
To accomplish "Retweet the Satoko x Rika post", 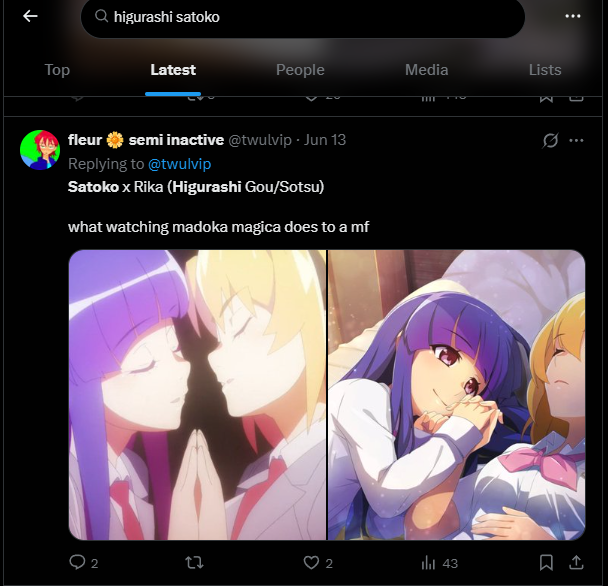I will coord(194,562).
